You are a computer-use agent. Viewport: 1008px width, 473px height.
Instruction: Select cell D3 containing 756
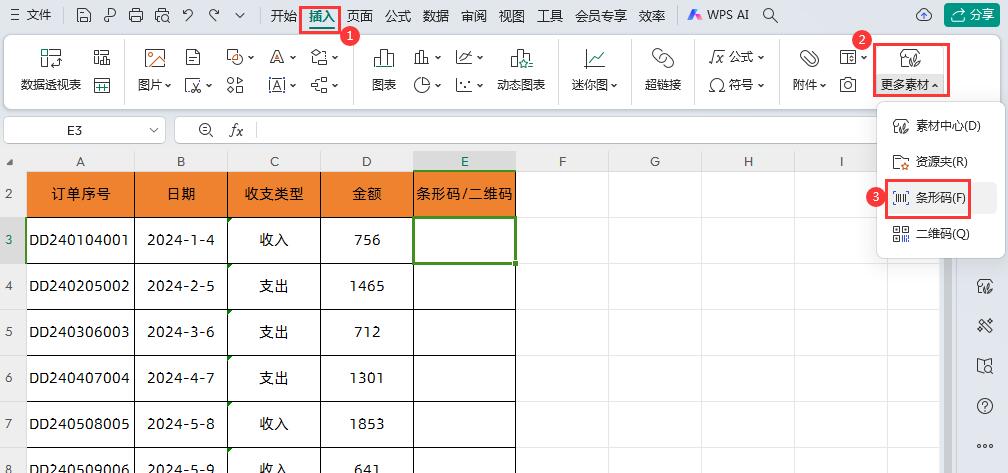pos(367,240)
